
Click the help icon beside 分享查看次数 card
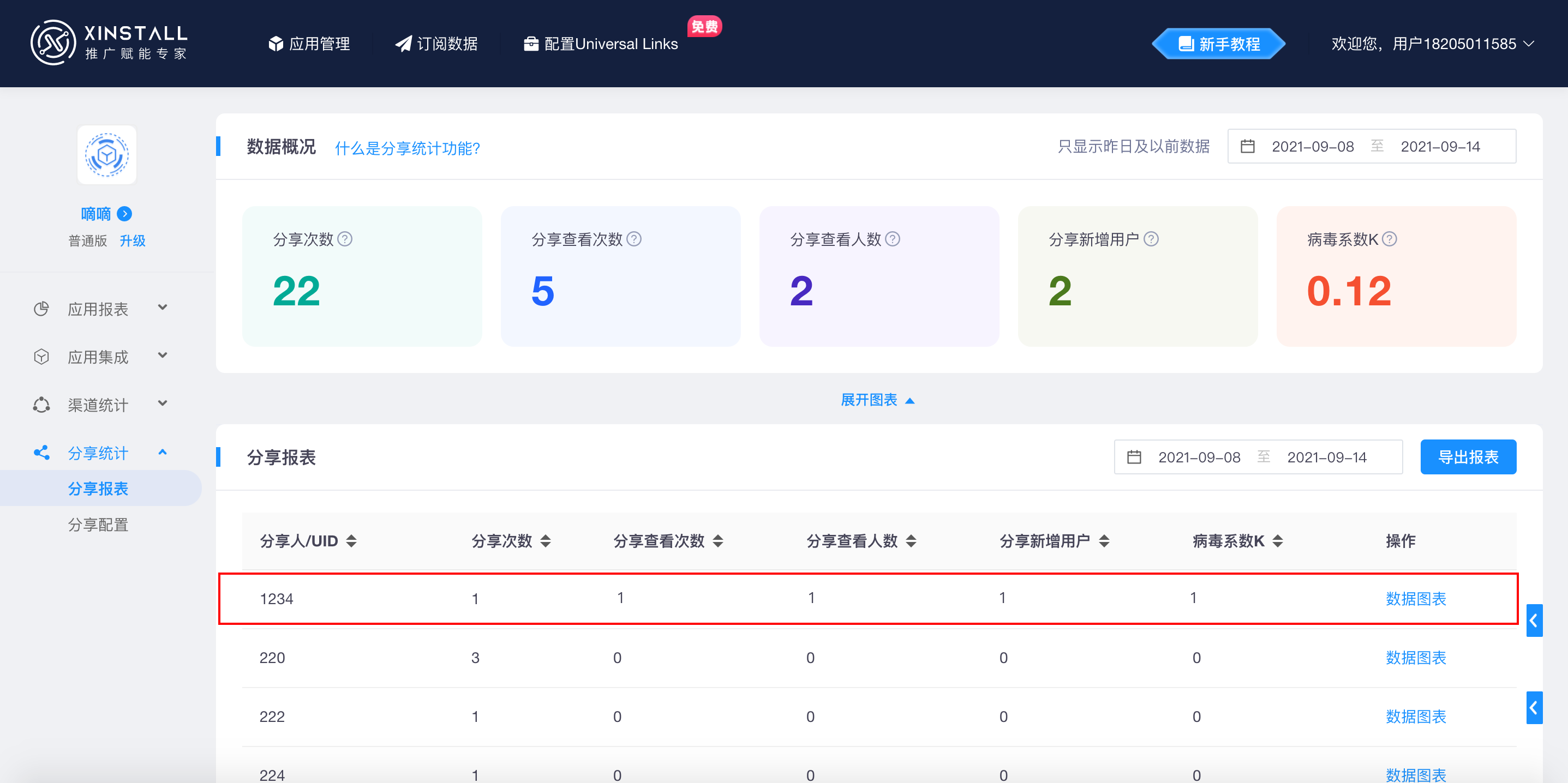tap(633, 239)
